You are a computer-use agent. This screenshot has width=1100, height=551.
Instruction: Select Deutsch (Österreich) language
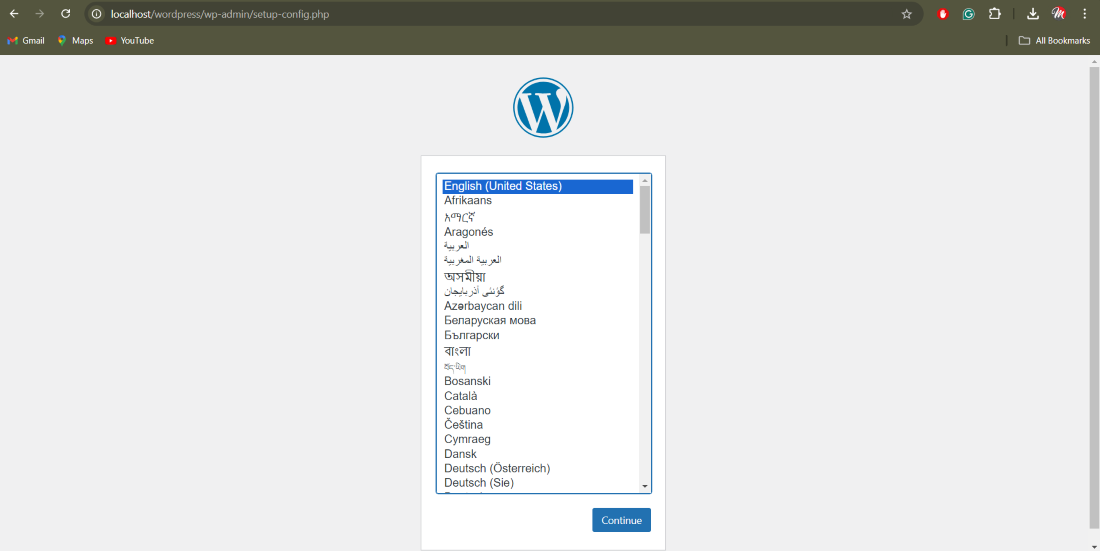pyautogui.click(x=537, y=468)
